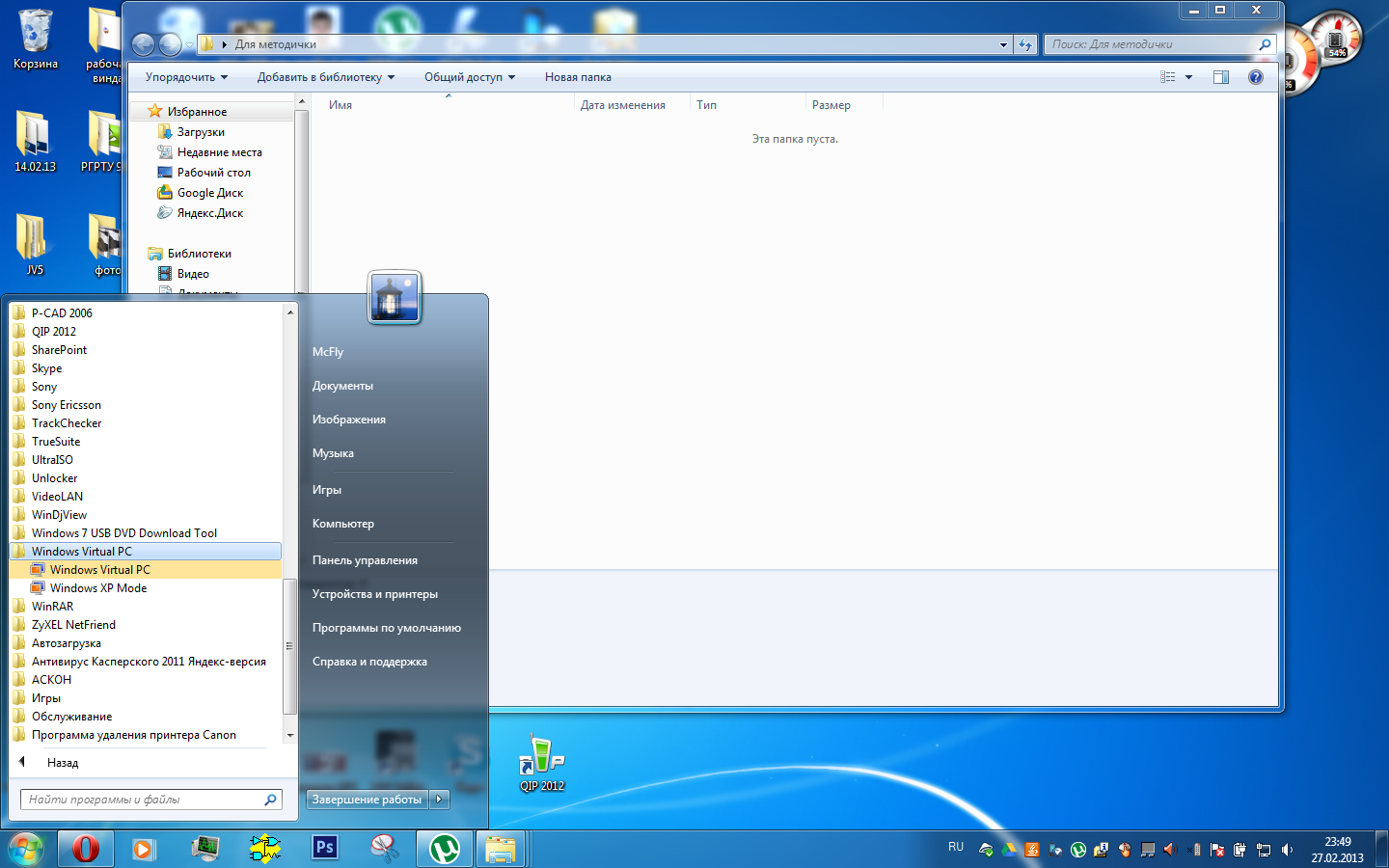The width and height of the screenshot is (1389, 868).
Task: Expand the Skype program folder
Action: (146, 368)
